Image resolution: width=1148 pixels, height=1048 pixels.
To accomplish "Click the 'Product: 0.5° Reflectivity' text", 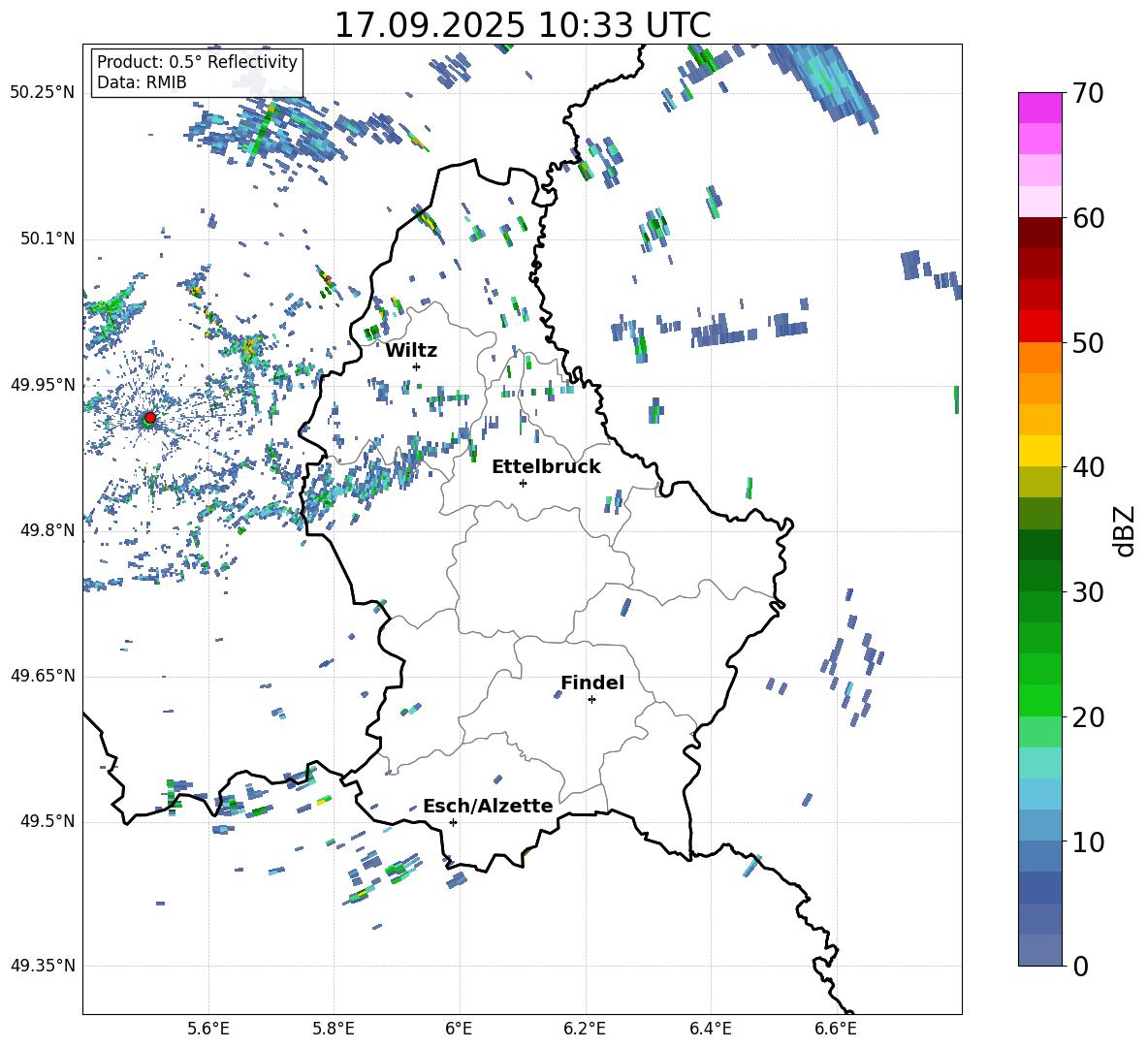I will click(x=197, y=61).
